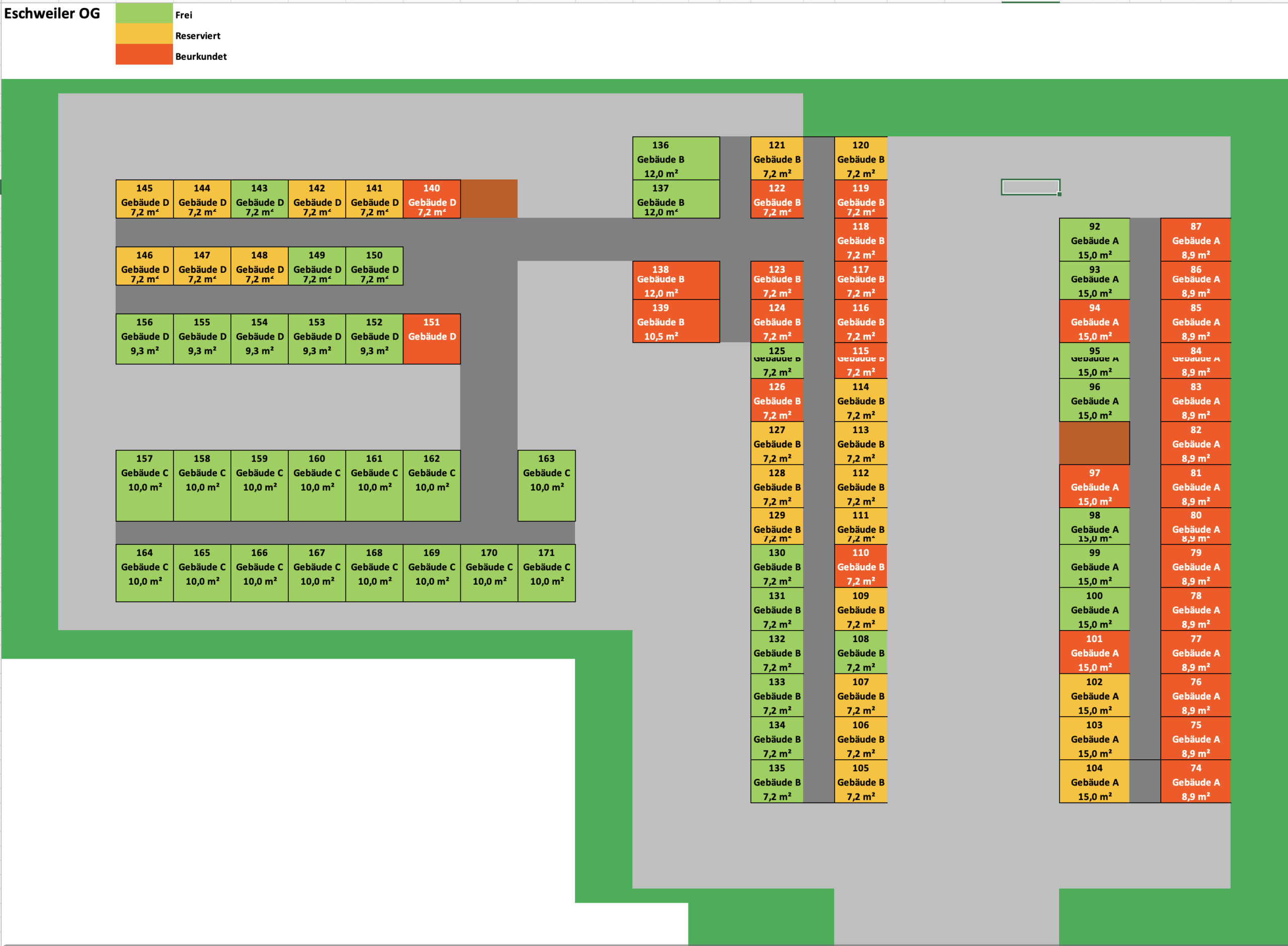The image size is (1288, 946).
Task: Click the brown cell below unit 96
Action: click(x=1094, y=443)
